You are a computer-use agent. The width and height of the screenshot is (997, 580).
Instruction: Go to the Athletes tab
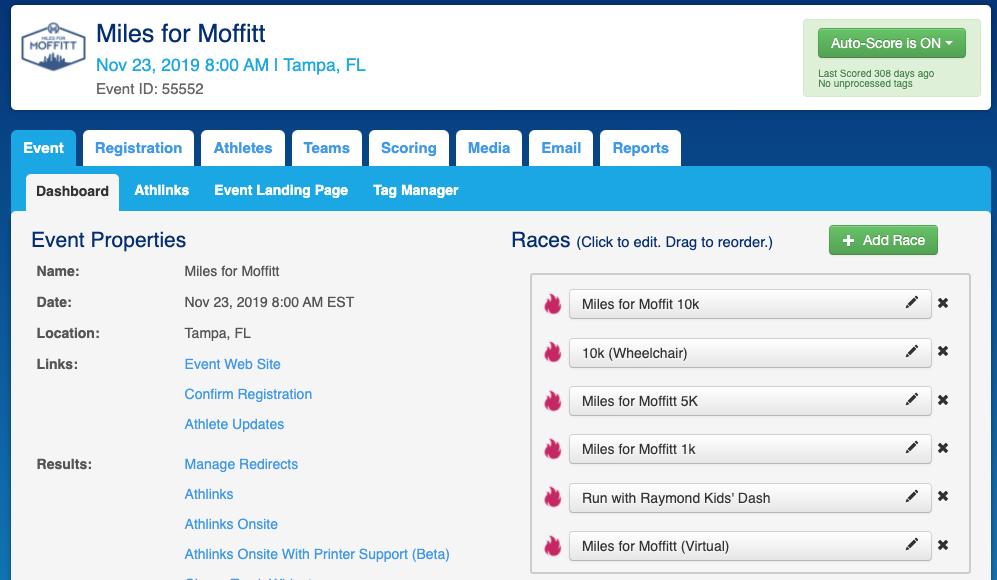point(243,148)
